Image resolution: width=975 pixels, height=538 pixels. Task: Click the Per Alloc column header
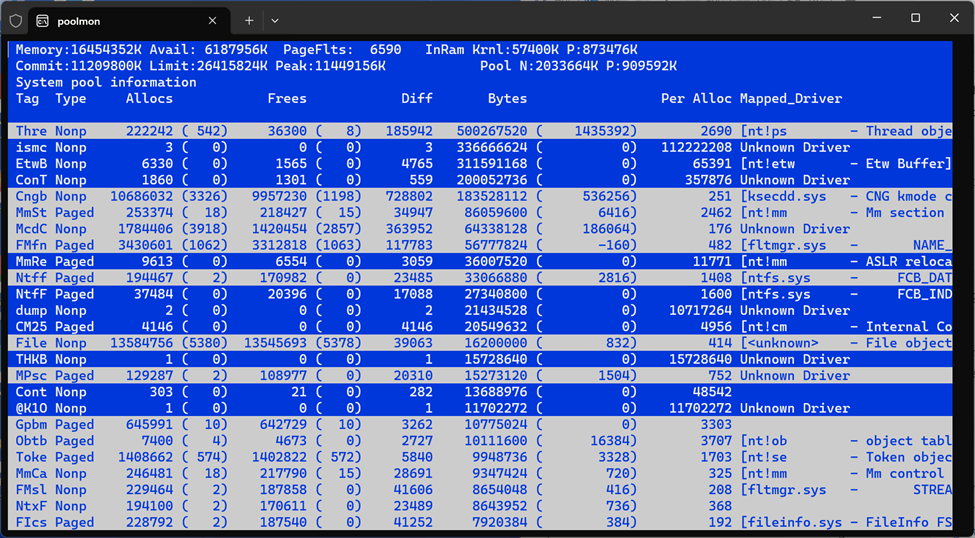point(696,98)
